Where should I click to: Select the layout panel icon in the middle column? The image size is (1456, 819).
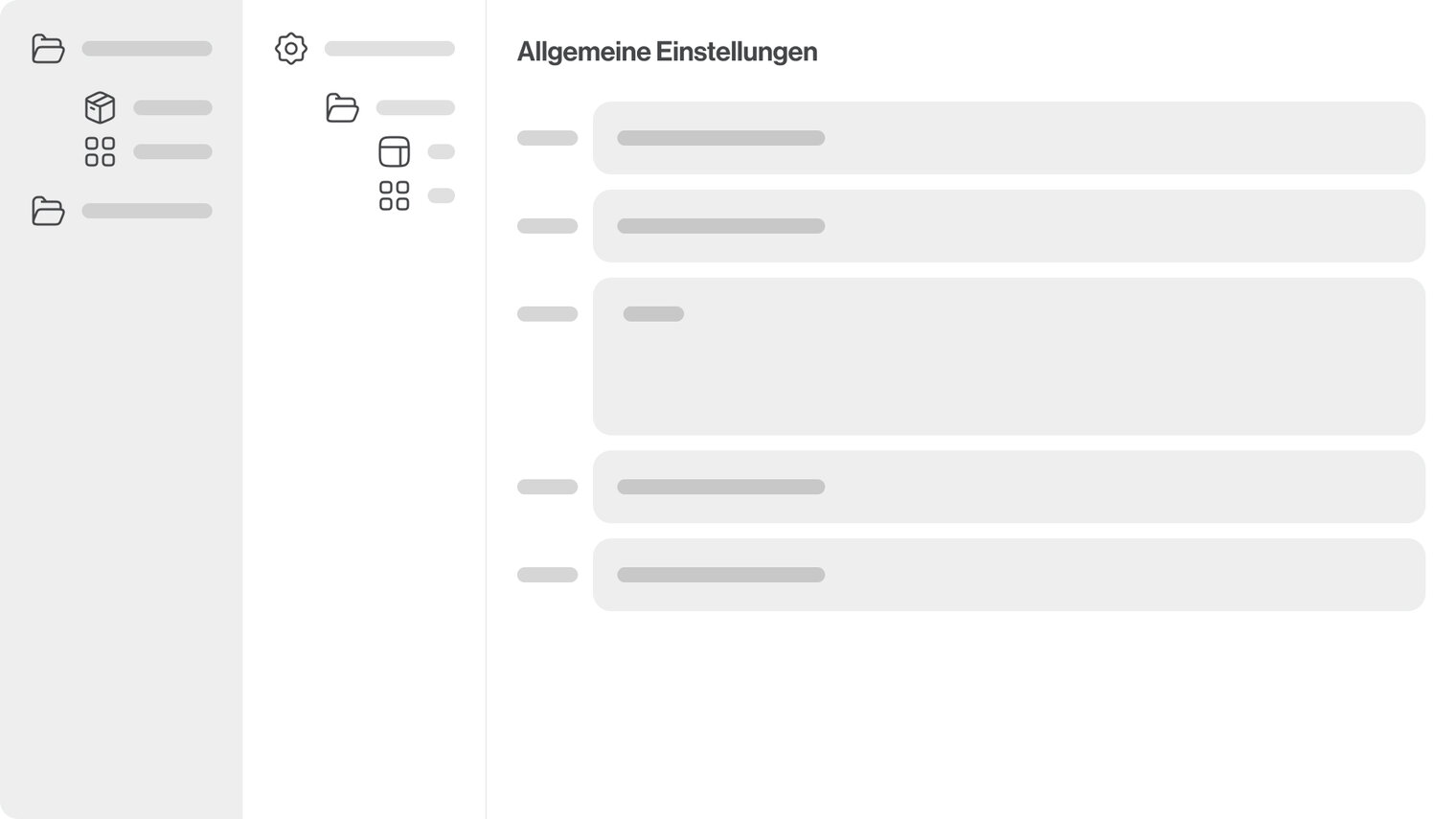click(x=394, y=151)
